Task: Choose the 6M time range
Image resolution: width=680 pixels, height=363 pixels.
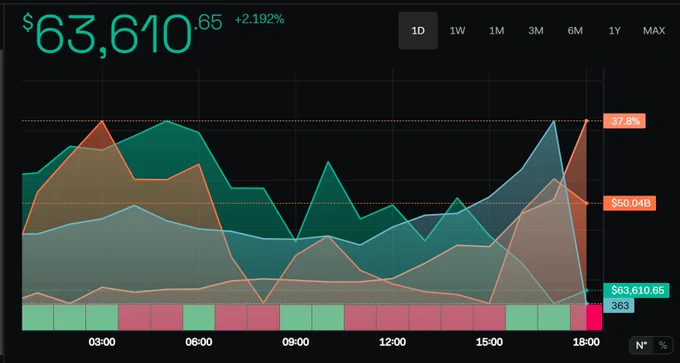Action: tap(575, 30)
